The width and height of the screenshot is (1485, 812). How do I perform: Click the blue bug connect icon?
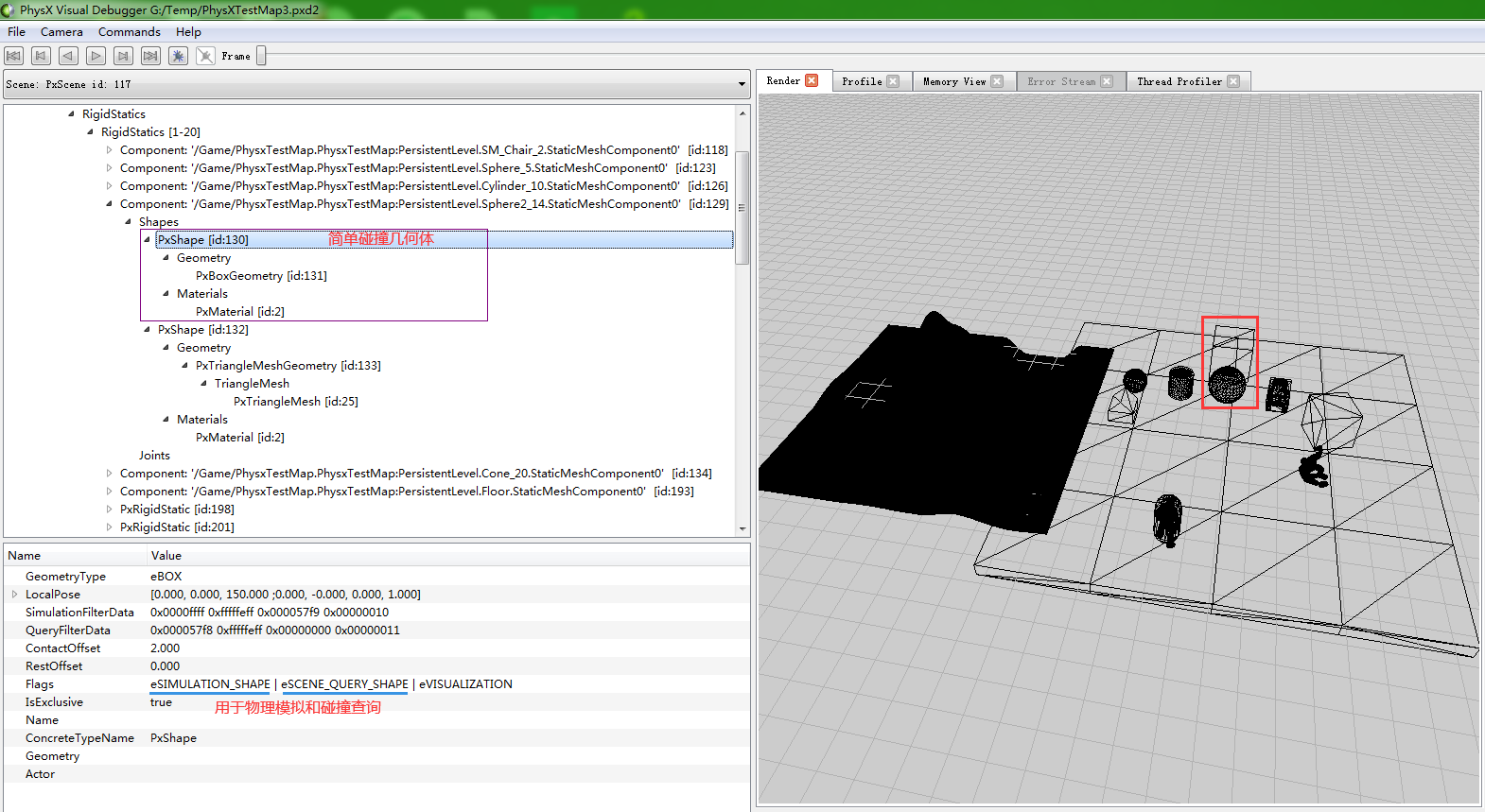tap(178, 57)
